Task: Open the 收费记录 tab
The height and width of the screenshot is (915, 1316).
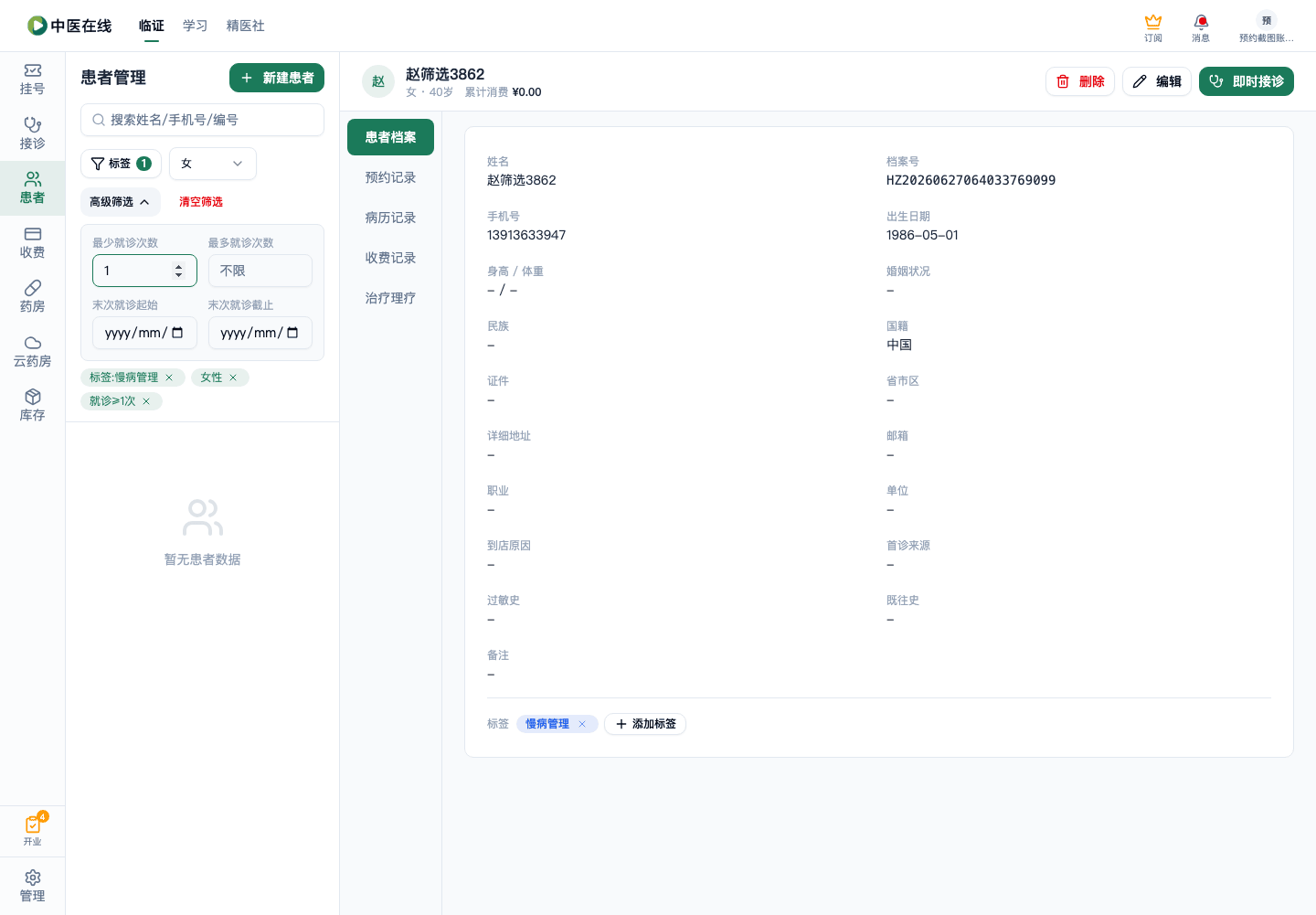Action: (390, 258)
